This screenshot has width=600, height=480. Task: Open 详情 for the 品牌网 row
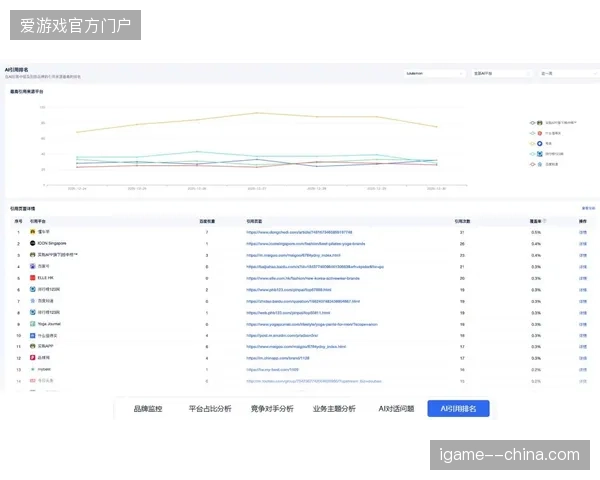click(583, 358)
